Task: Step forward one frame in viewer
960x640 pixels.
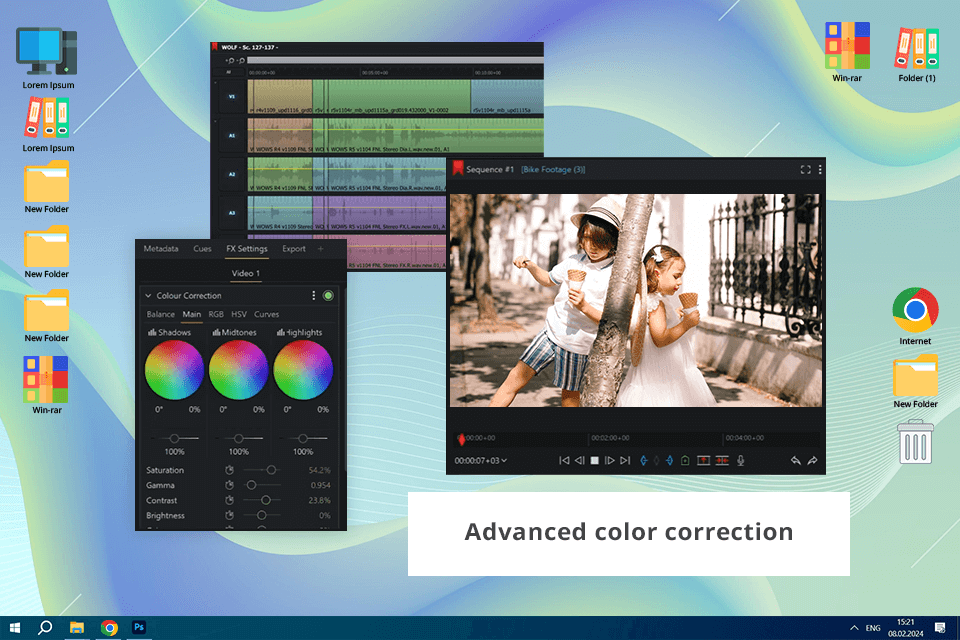Action: pos(609,461)
